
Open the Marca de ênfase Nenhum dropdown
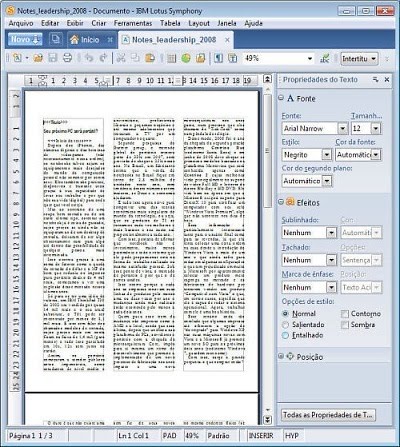[x=331, y=287]
